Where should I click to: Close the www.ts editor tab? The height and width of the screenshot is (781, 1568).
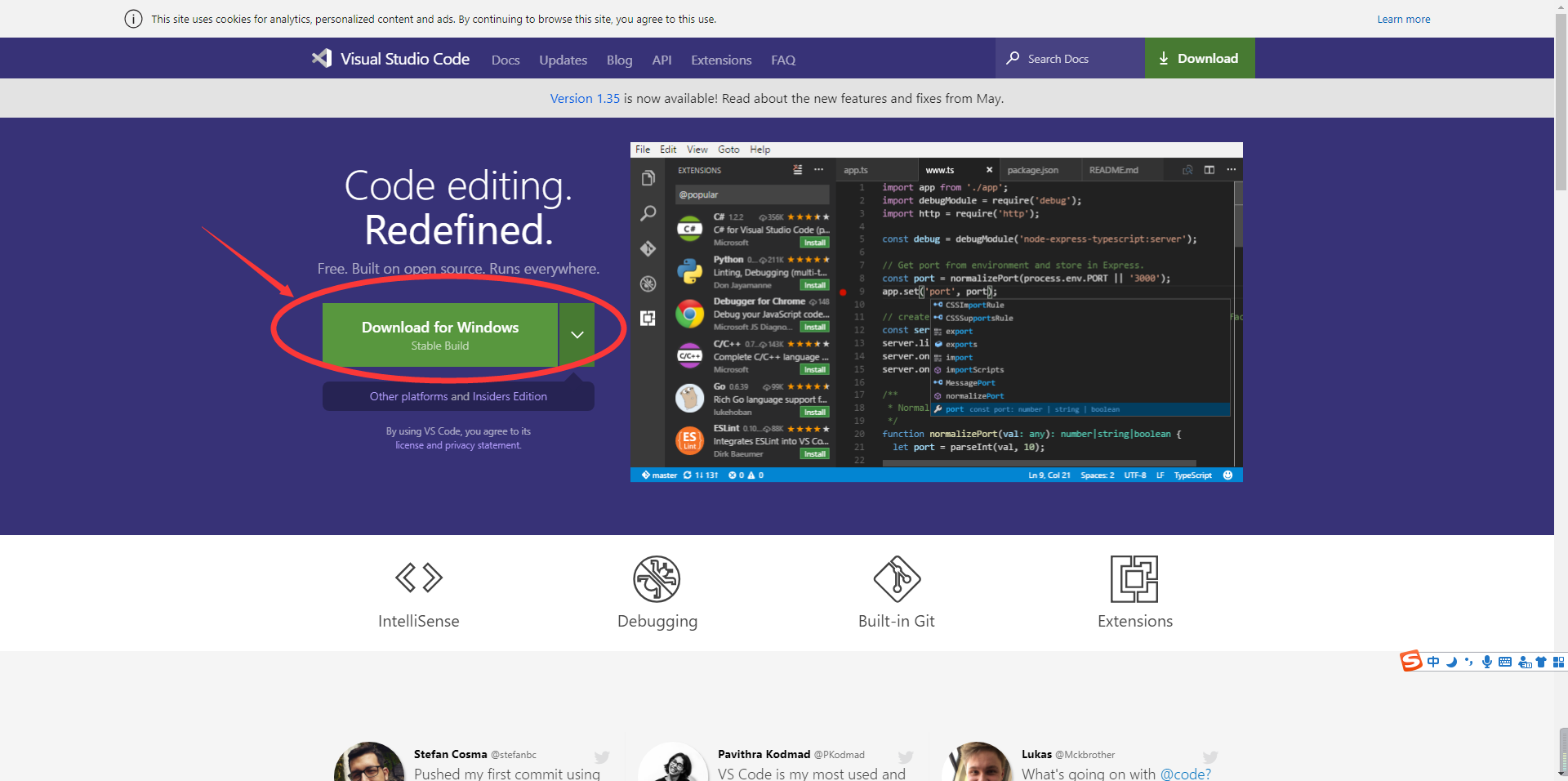pyautogui.click(x=989, y=170)
